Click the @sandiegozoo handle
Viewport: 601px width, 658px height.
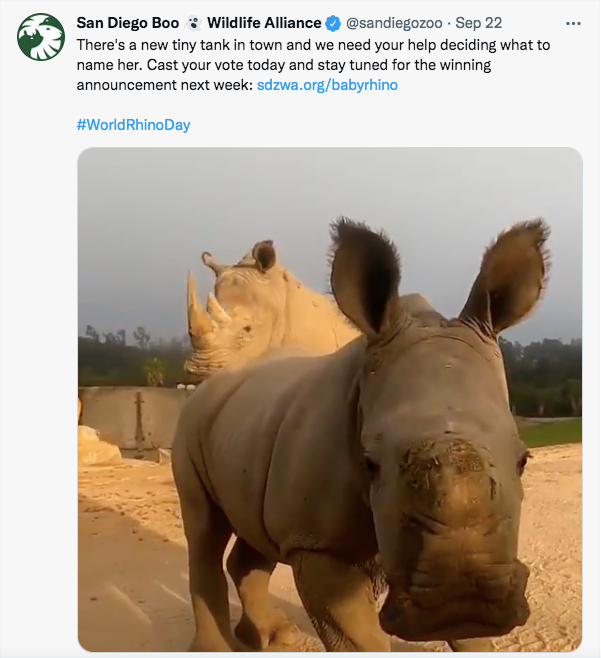coord(394,23)
